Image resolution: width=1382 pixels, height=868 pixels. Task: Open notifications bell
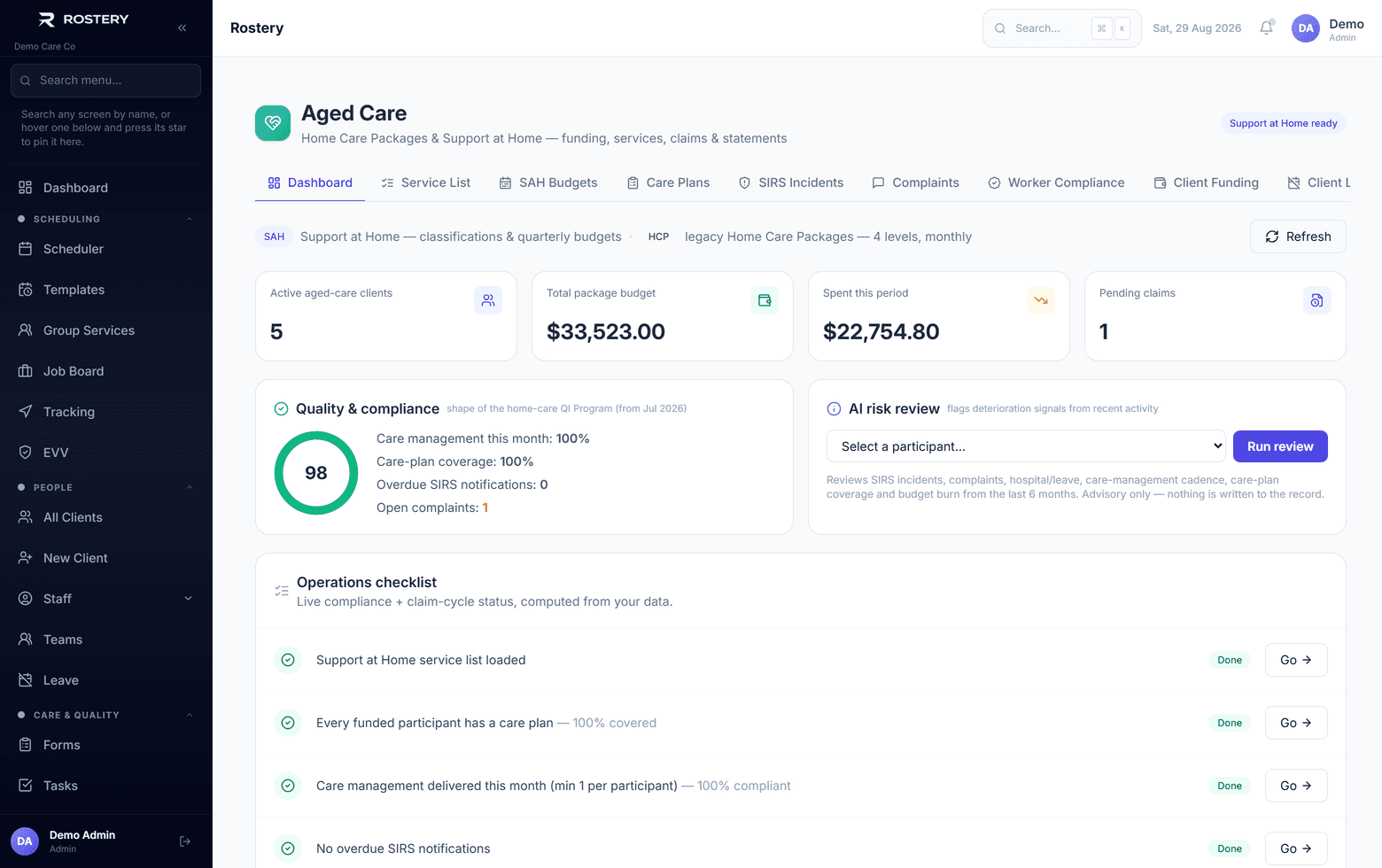[1267, 27]
